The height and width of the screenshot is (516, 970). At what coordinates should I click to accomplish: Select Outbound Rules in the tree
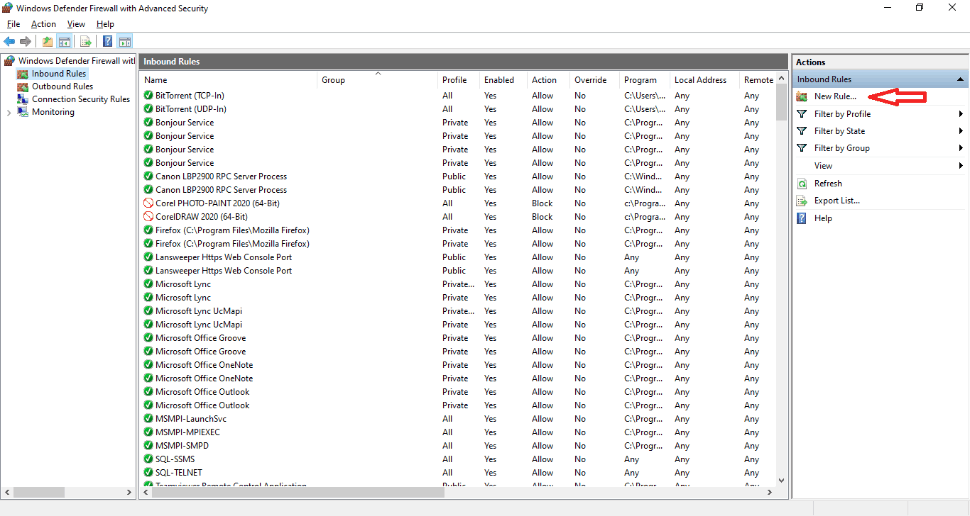62,87
